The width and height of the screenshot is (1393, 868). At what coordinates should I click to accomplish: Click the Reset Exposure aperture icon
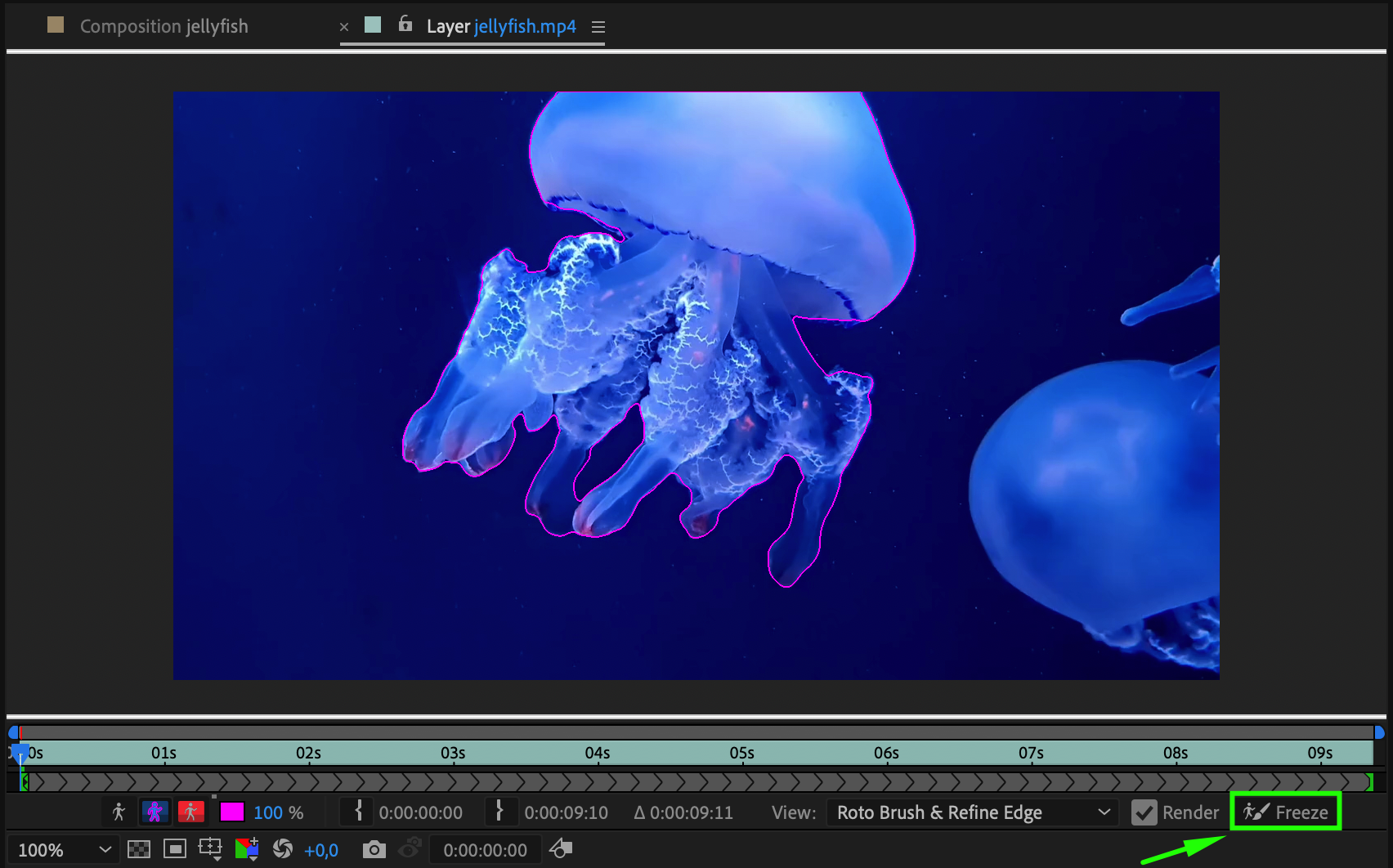coord(283,849)
